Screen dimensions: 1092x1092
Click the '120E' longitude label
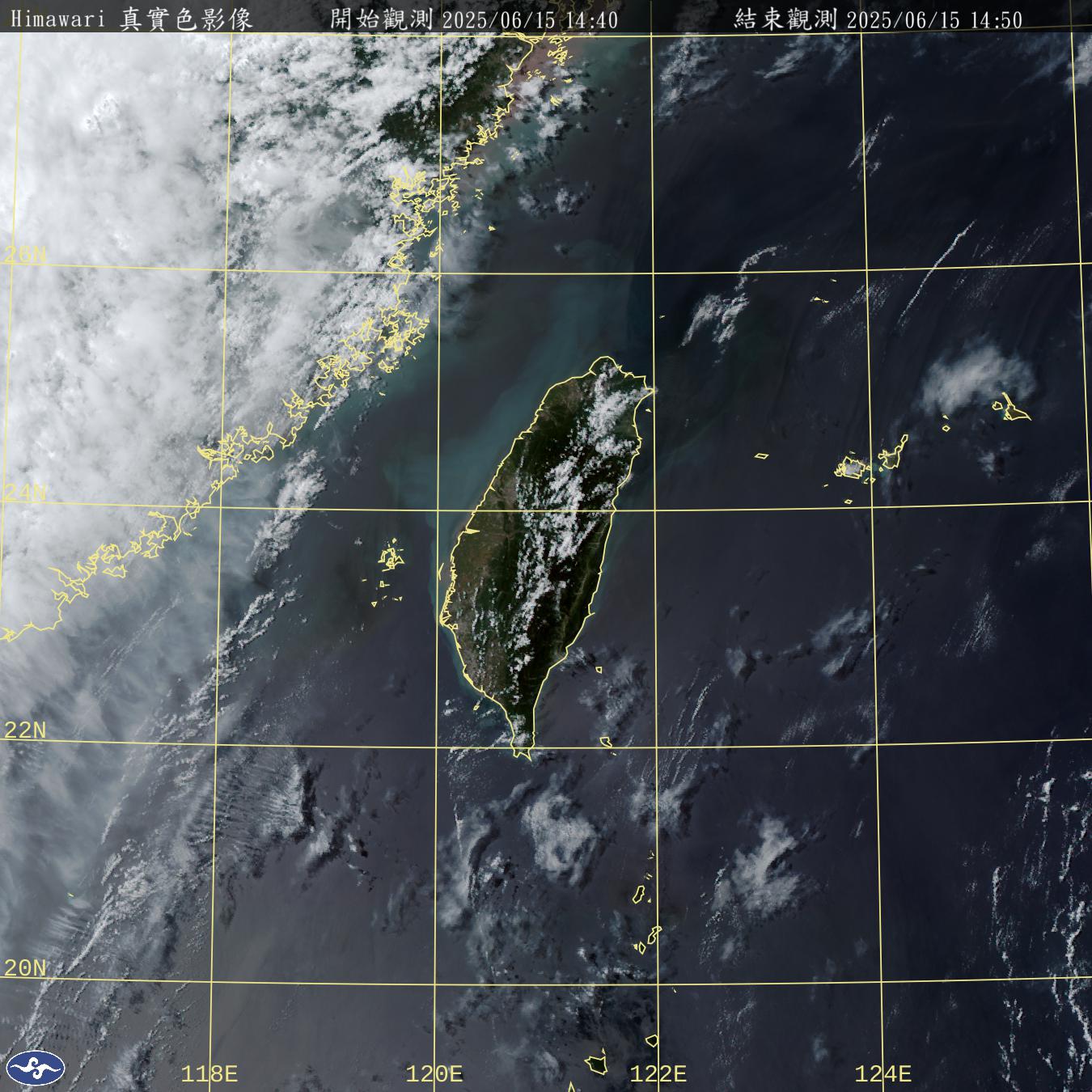pos(434,1074)
